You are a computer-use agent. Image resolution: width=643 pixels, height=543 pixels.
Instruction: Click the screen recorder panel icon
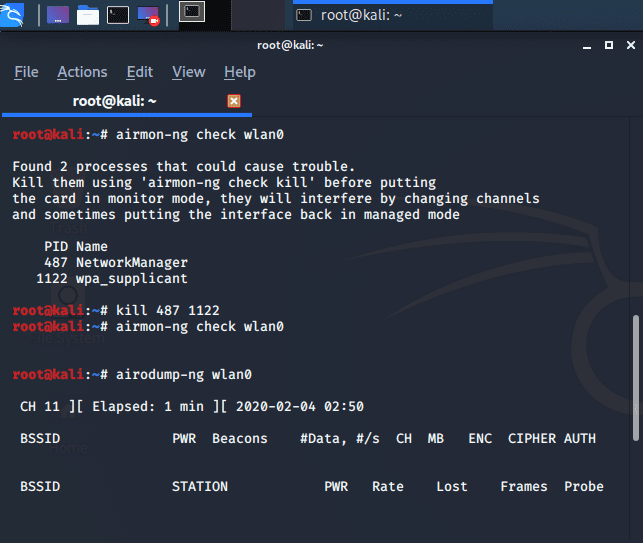pos(148,15)
